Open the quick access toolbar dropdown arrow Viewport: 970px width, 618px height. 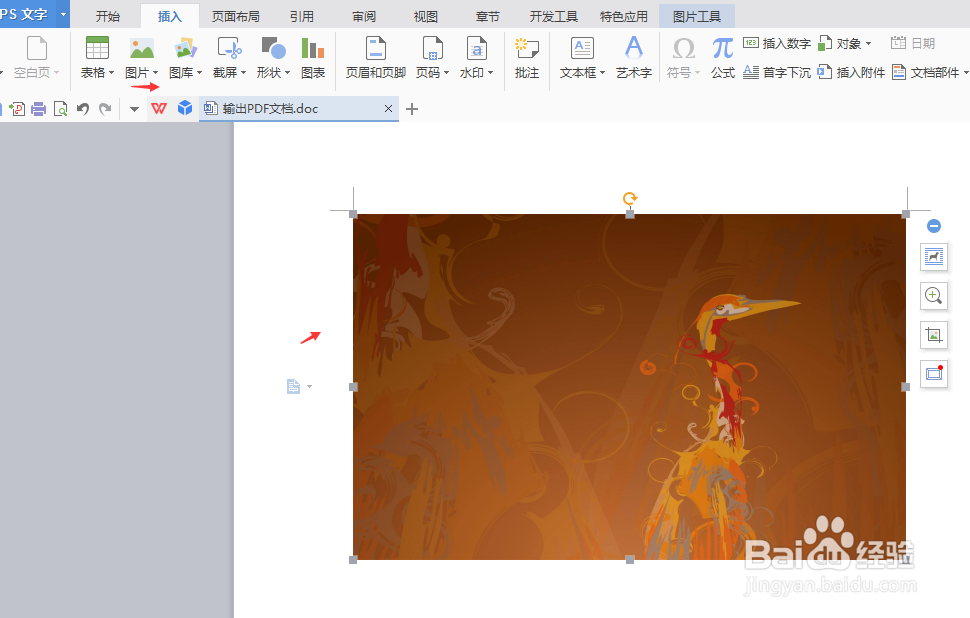(x=134, y=109)
